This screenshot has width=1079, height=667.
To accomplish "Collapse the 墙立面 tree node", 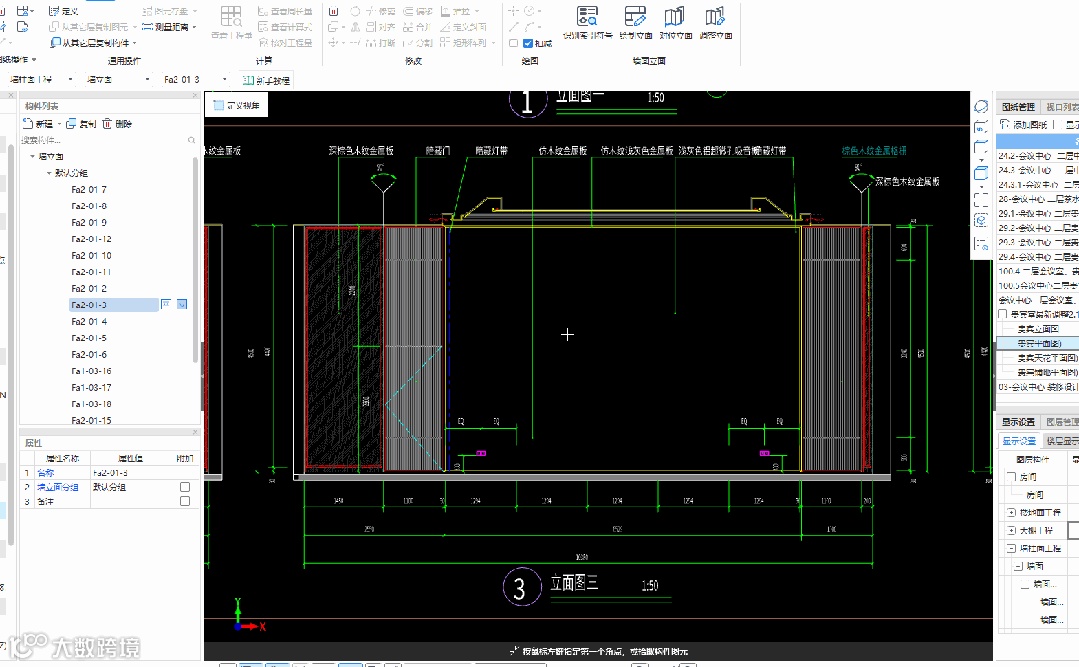I will (x=32, y=156).
